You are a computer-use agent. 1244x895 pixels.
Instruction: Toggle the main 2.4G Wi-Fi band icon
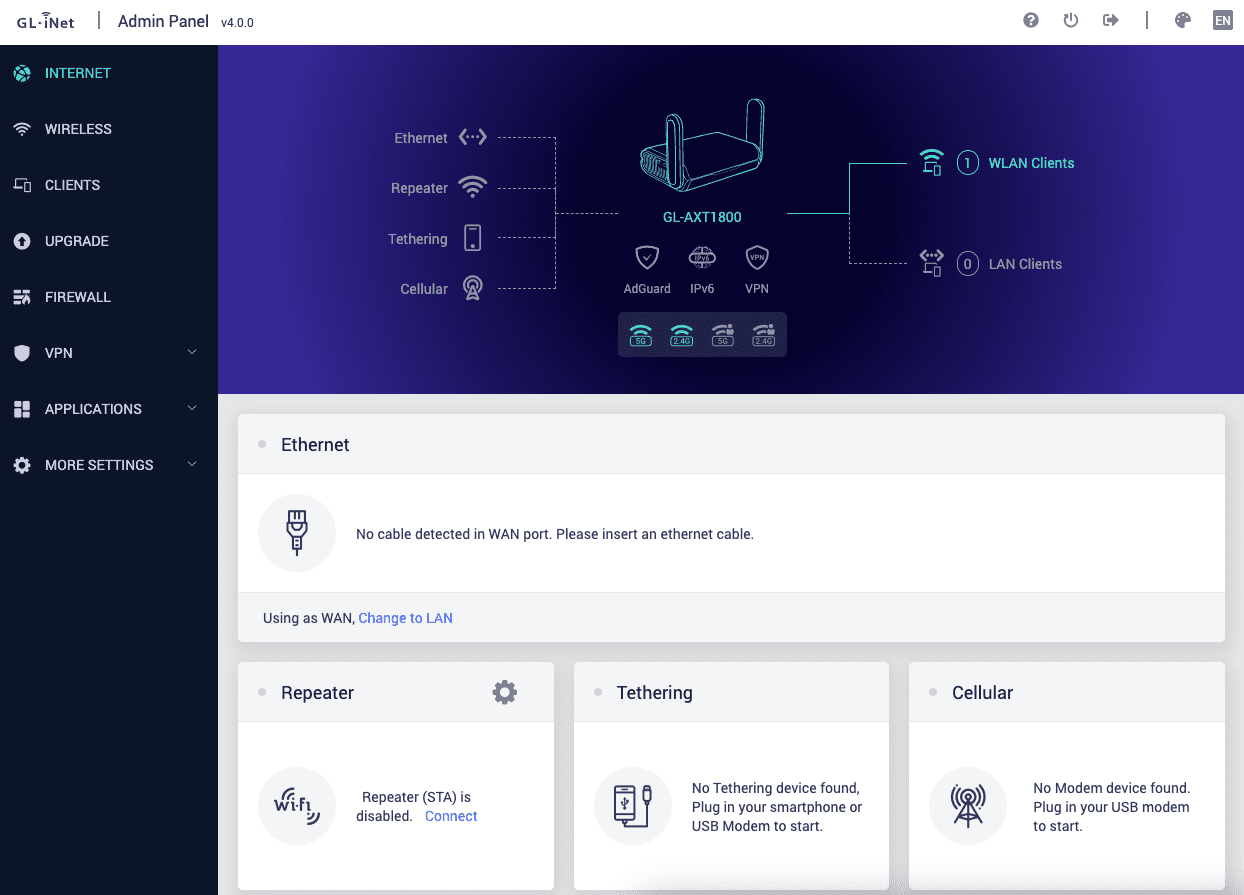(682, 335)
